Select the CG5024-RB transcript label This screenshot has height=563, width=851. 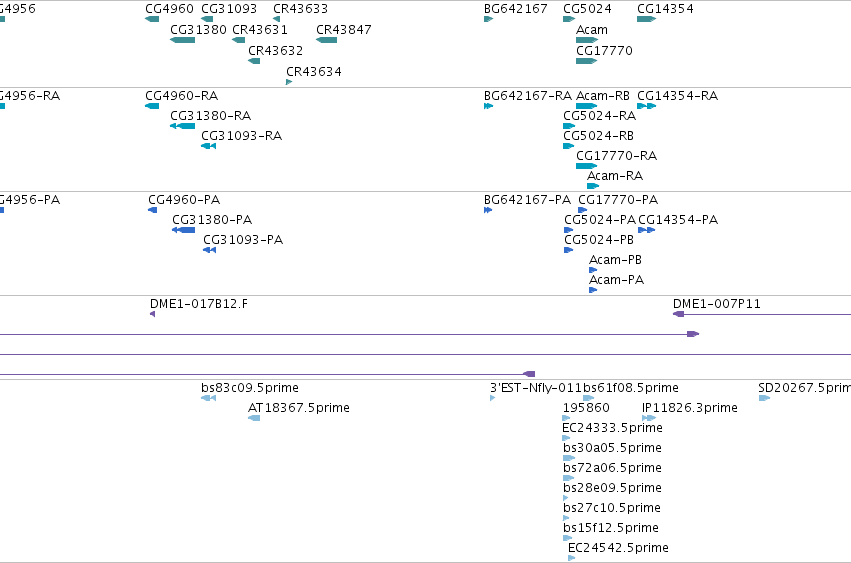598,136
